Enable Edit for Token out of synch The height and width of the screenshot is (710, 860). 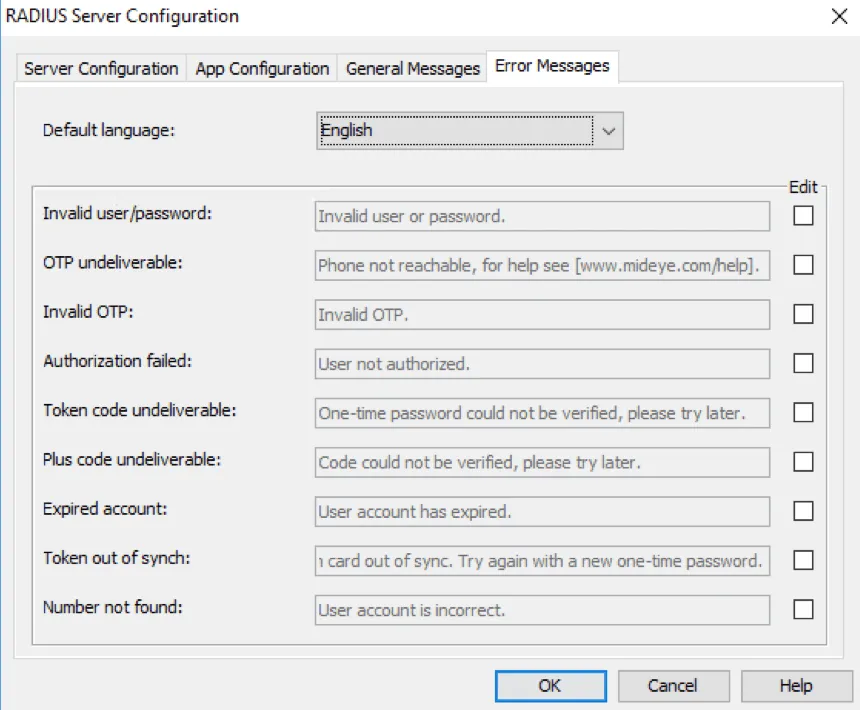pos(803,560)
